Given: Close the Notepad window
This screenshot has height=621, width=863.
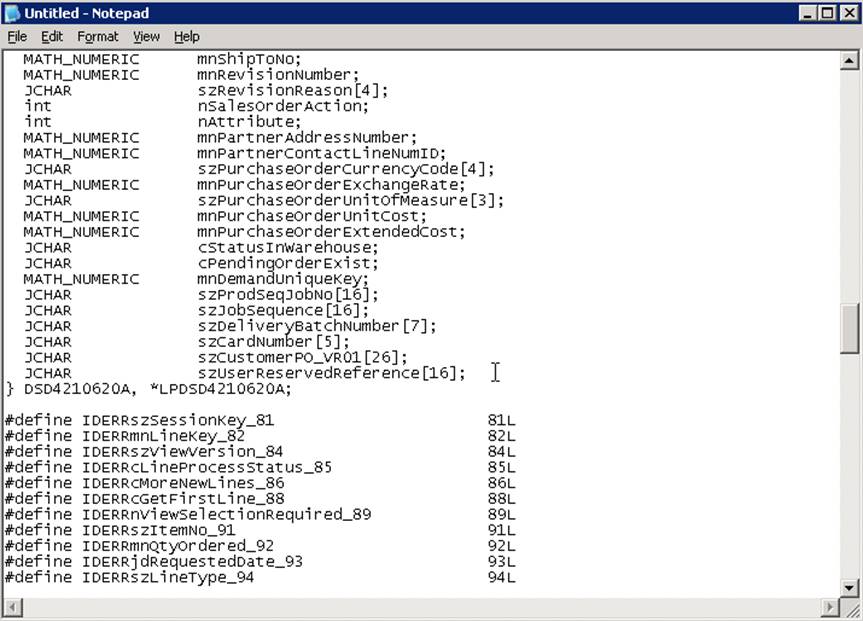Looking at the screenshot, I should point(849,13).
